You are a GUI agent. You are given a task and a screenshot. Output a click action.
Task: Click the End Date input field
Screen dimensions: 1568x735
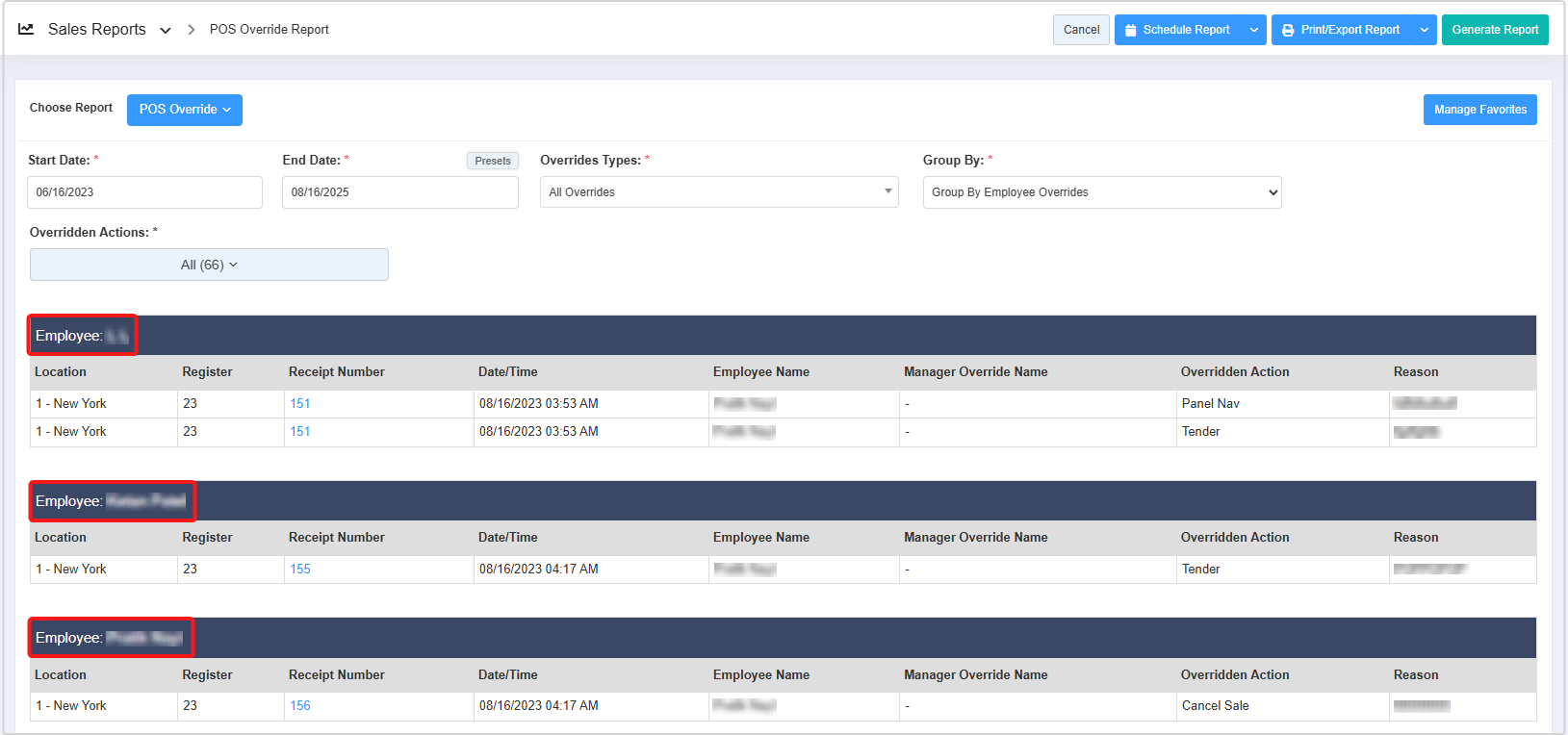pyautogui.click(x=399, y=192)
